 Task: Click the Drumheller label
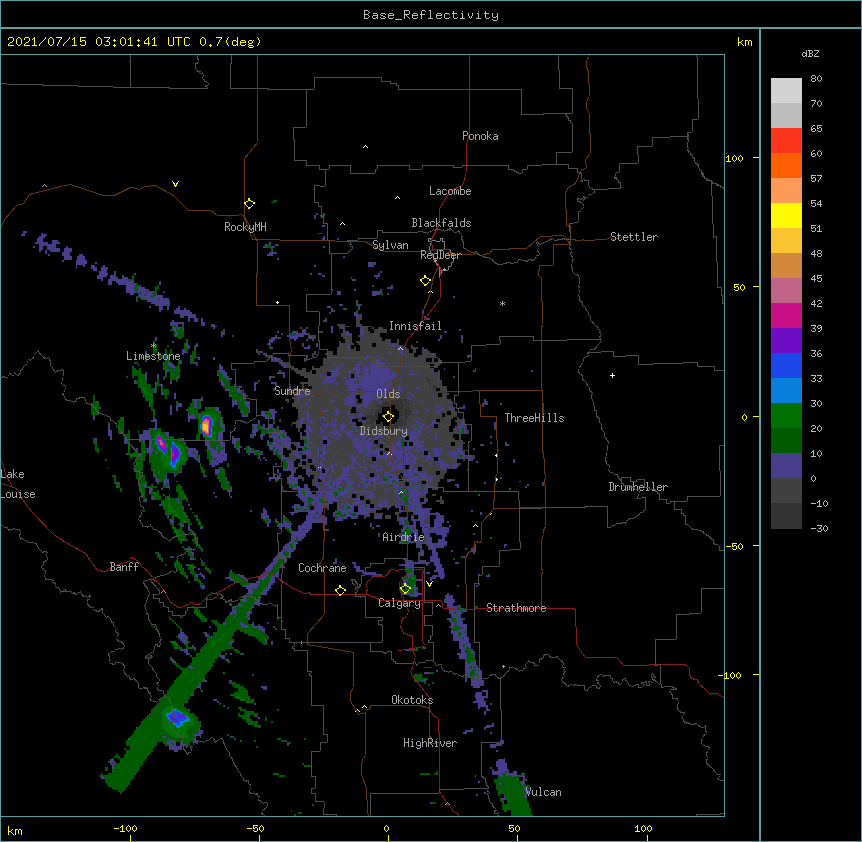pos(638,487)
